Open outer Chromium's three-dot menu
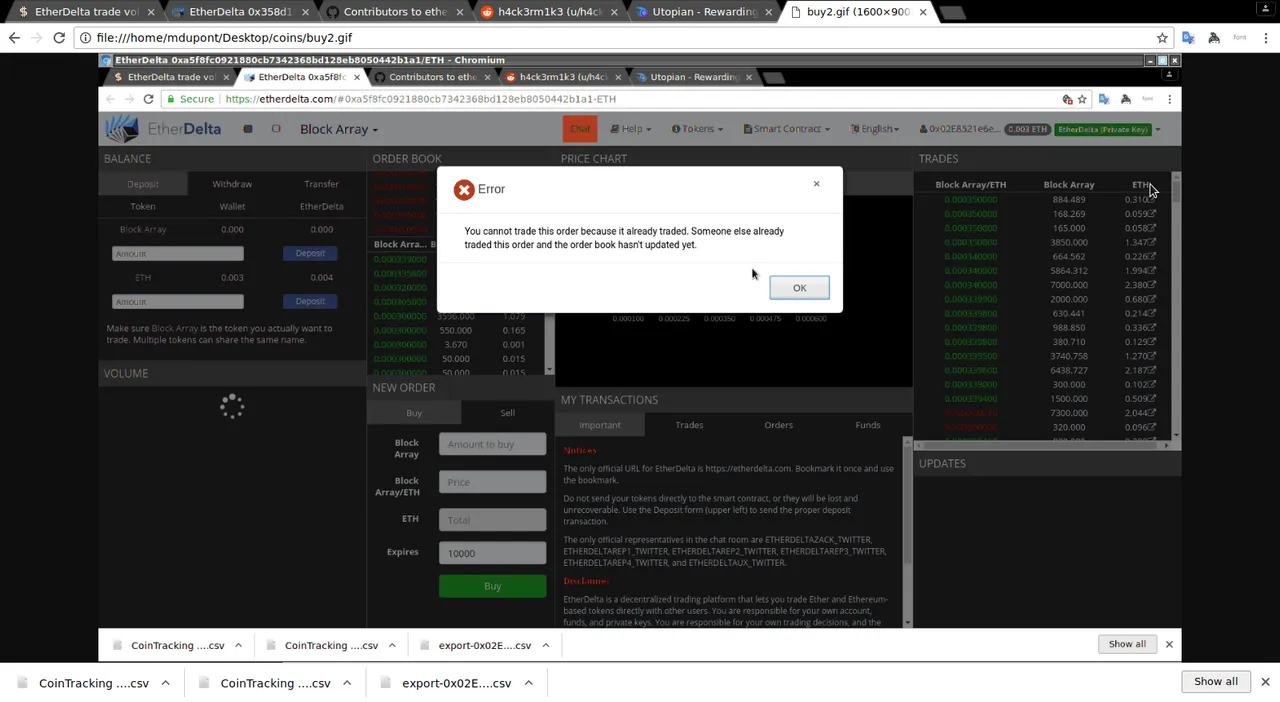The image size is (1280, 702). click(x=1265, y=37)
